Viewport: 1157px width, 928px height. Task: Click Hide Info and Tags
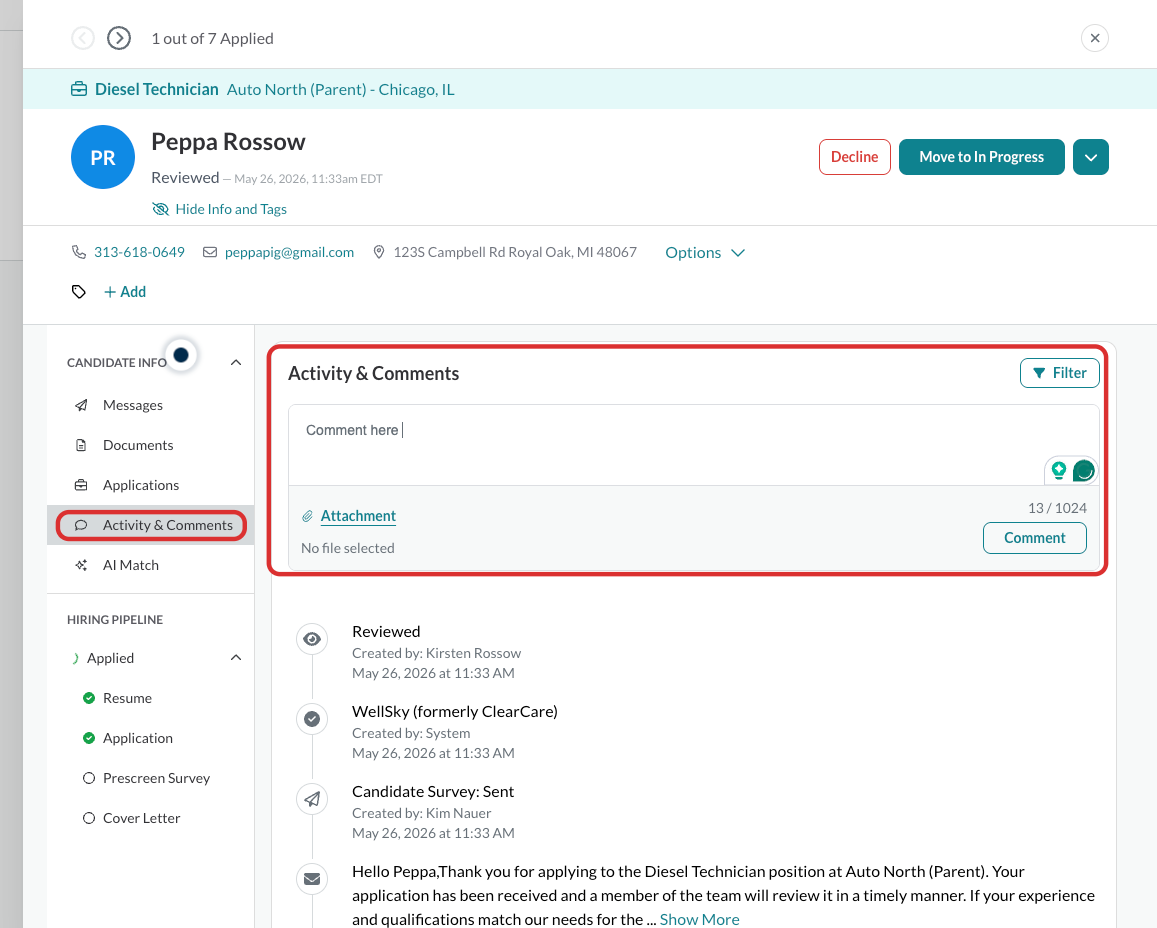(x=219, y=209)
